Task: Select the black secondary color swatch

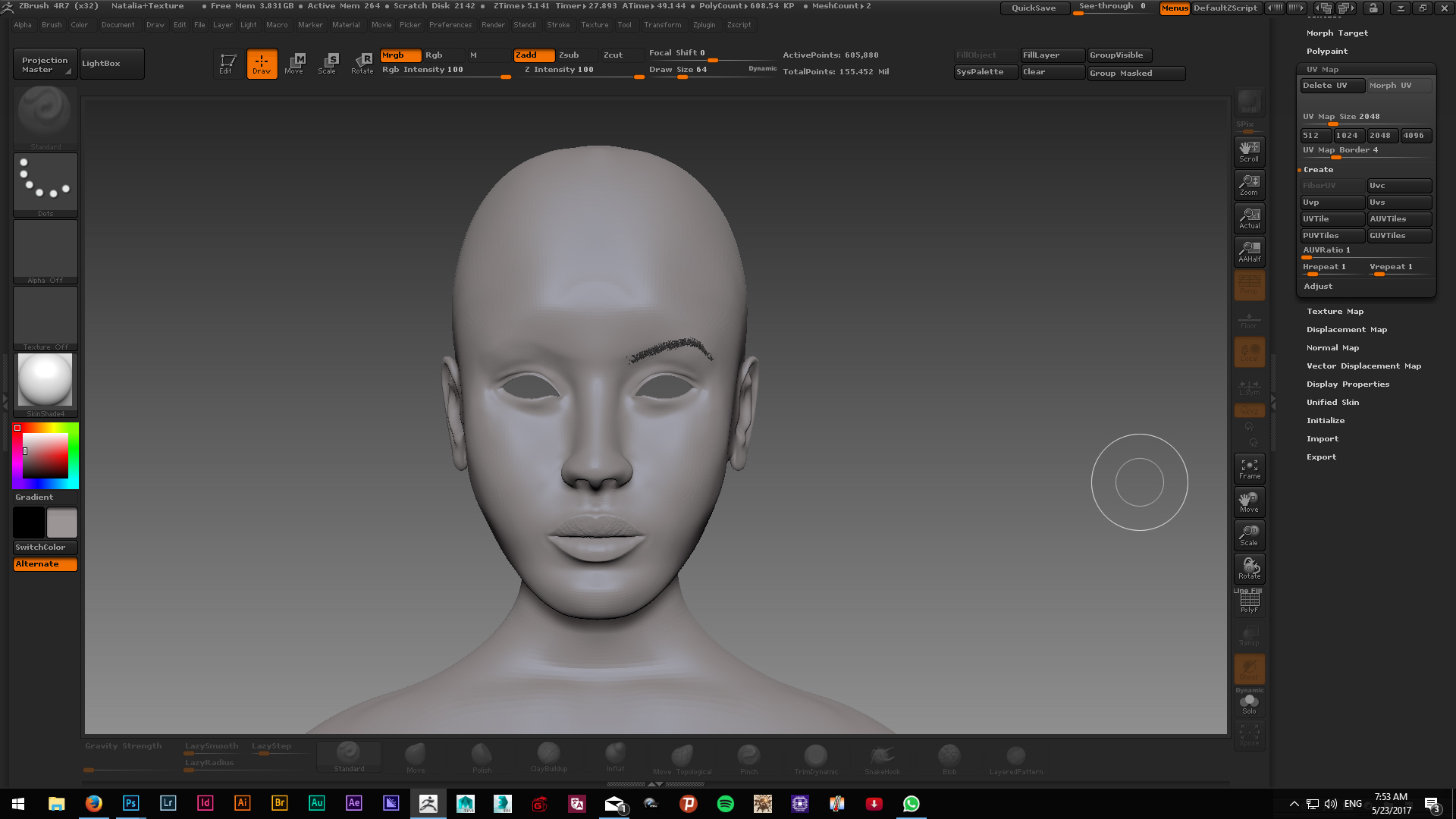Action: [x=29, y=522]
